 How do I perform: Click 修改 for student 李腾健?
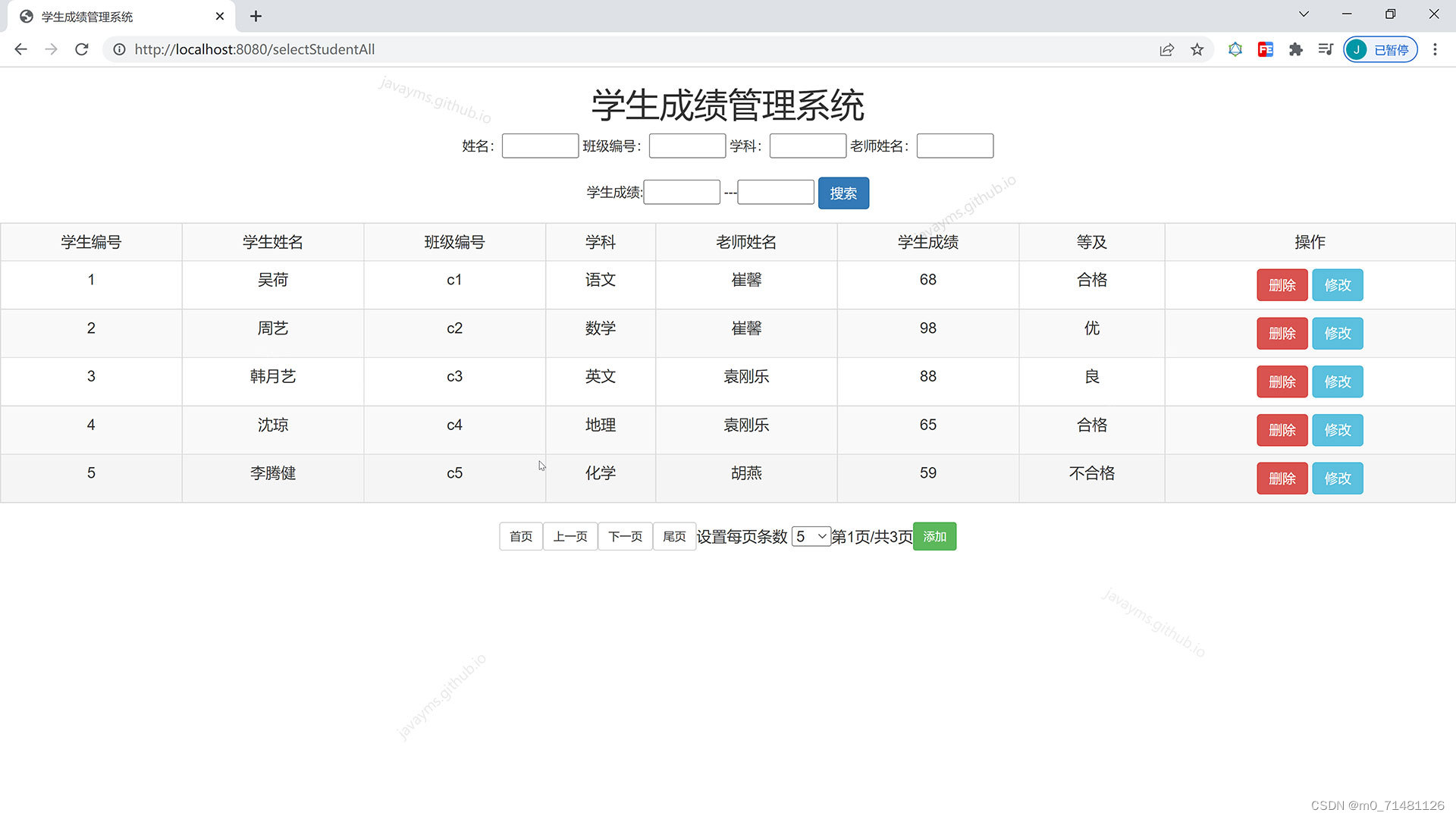tap(1337, 478)
